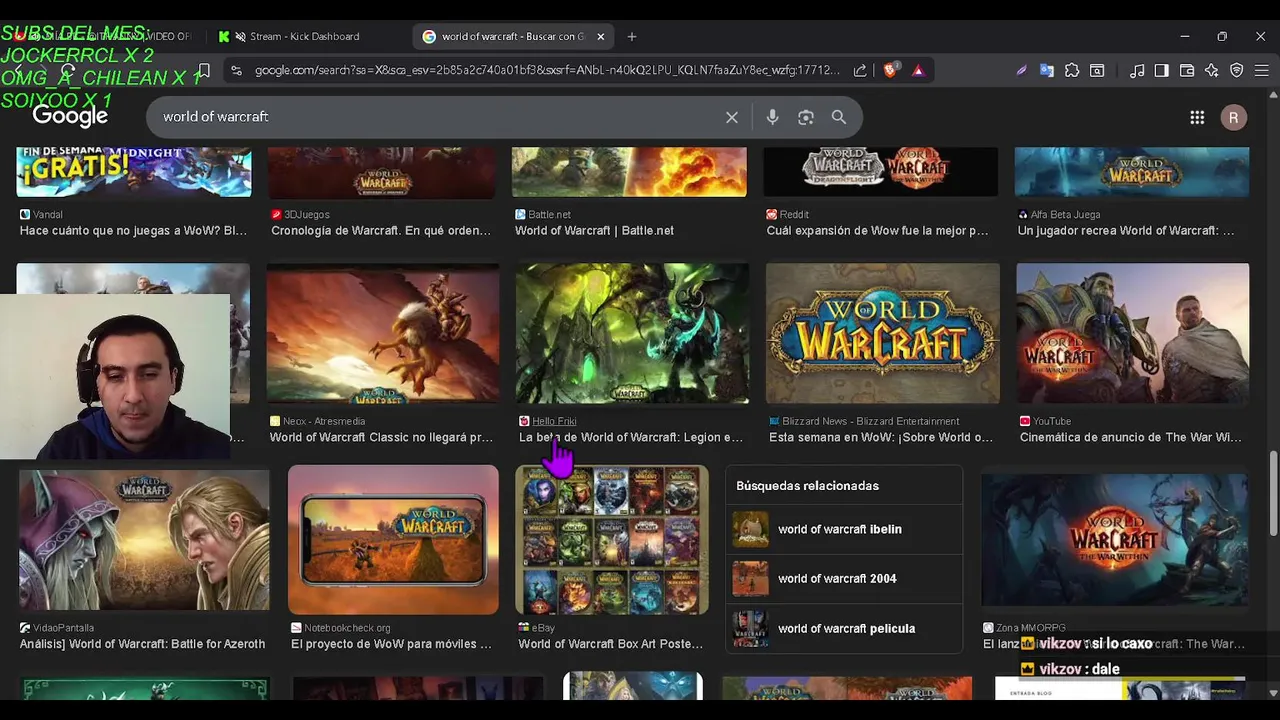Open the Brave hamburger main menu
The height and width of the screenshot is (720, 1280).
pos(1263,70)
